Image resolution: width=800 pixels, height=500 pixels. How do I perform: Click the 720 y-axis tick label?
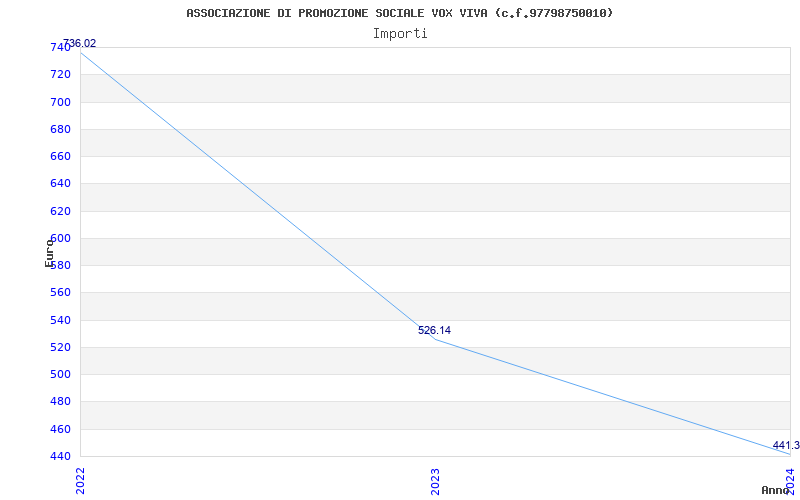click(60, 74)
